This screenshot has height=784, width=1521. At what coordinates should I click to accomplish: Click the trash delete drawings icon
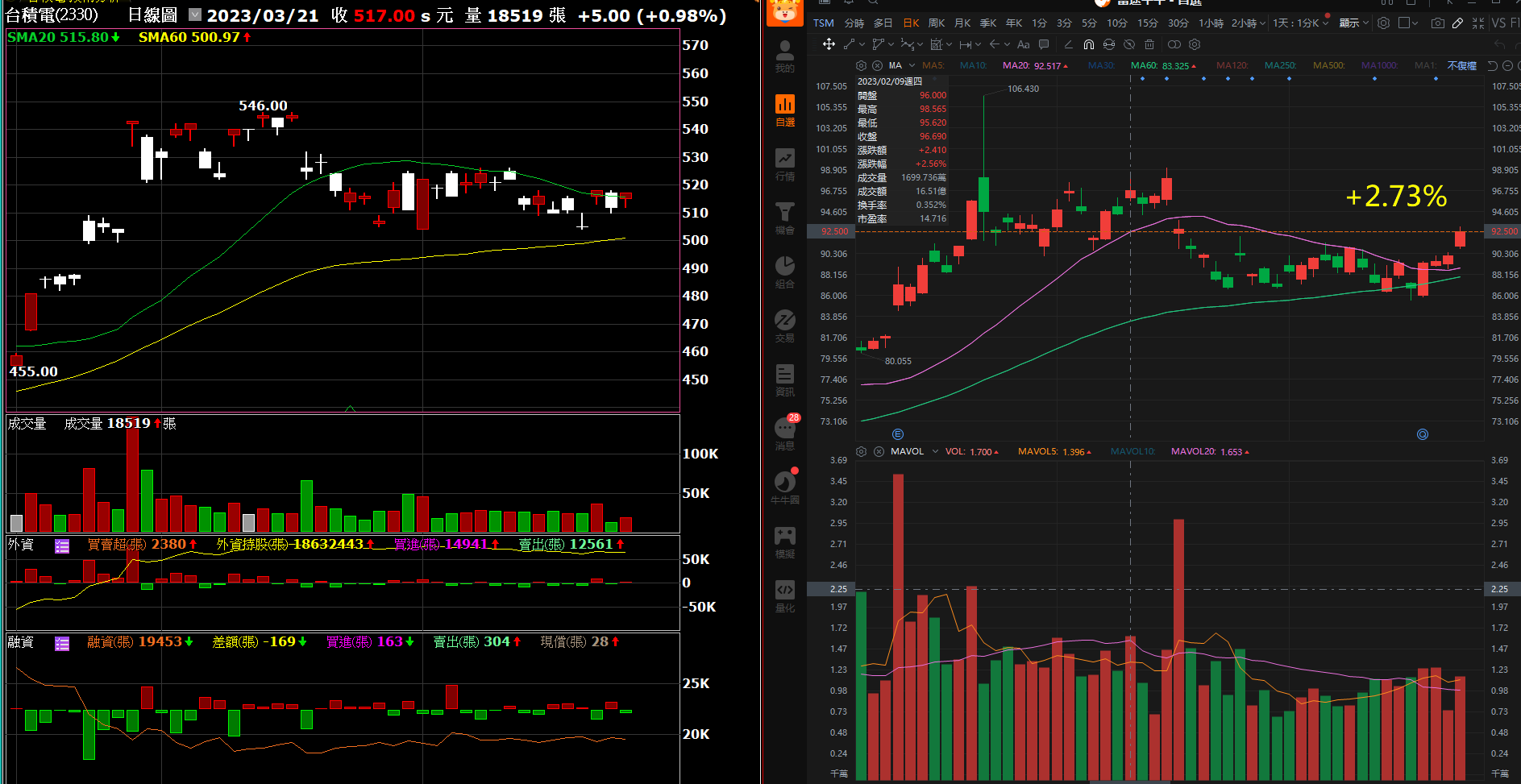coord(1149,44)
